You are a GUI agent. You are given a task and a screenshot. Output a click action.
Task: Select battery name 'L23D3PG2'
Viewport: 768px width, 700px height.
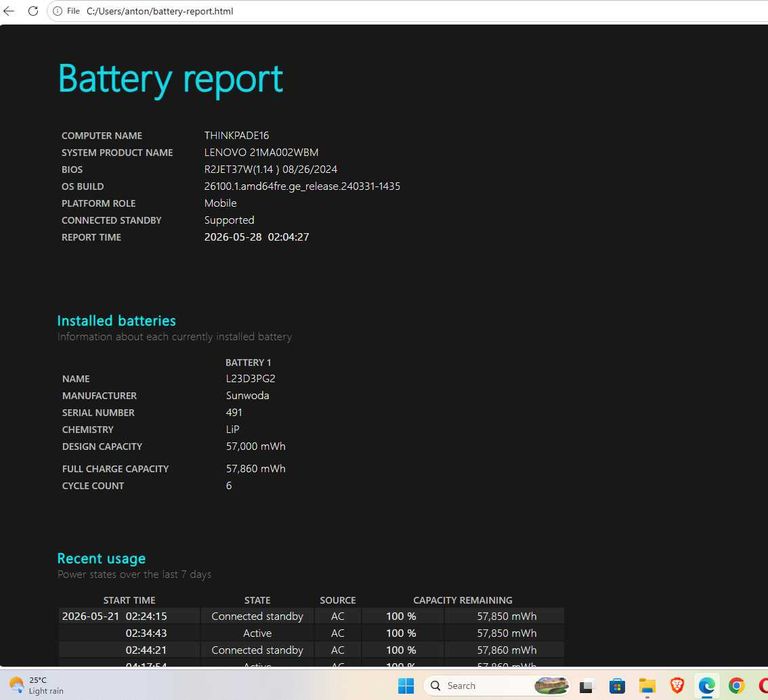tap(250, 379)
